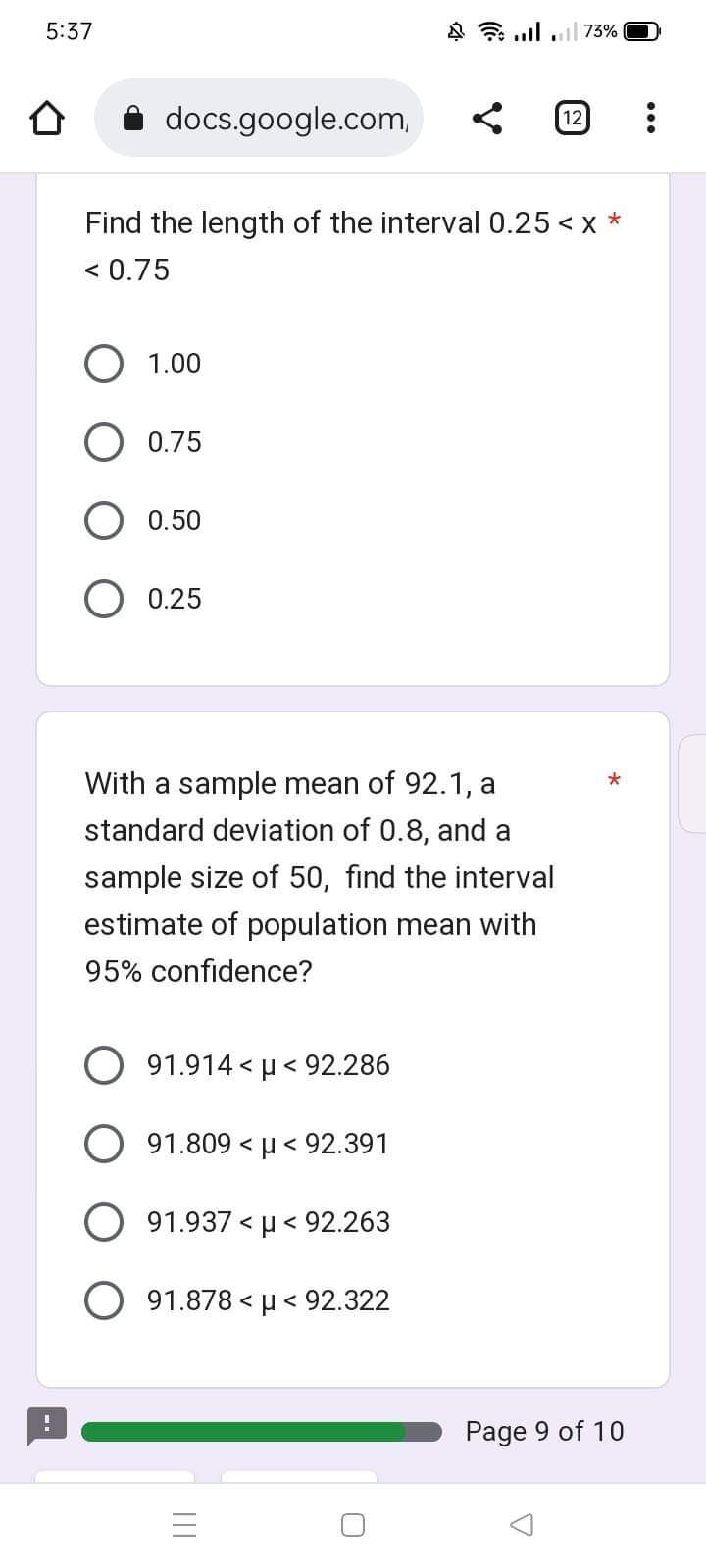
Task: Select the 0.50 answer option
Action: point(104,519)
